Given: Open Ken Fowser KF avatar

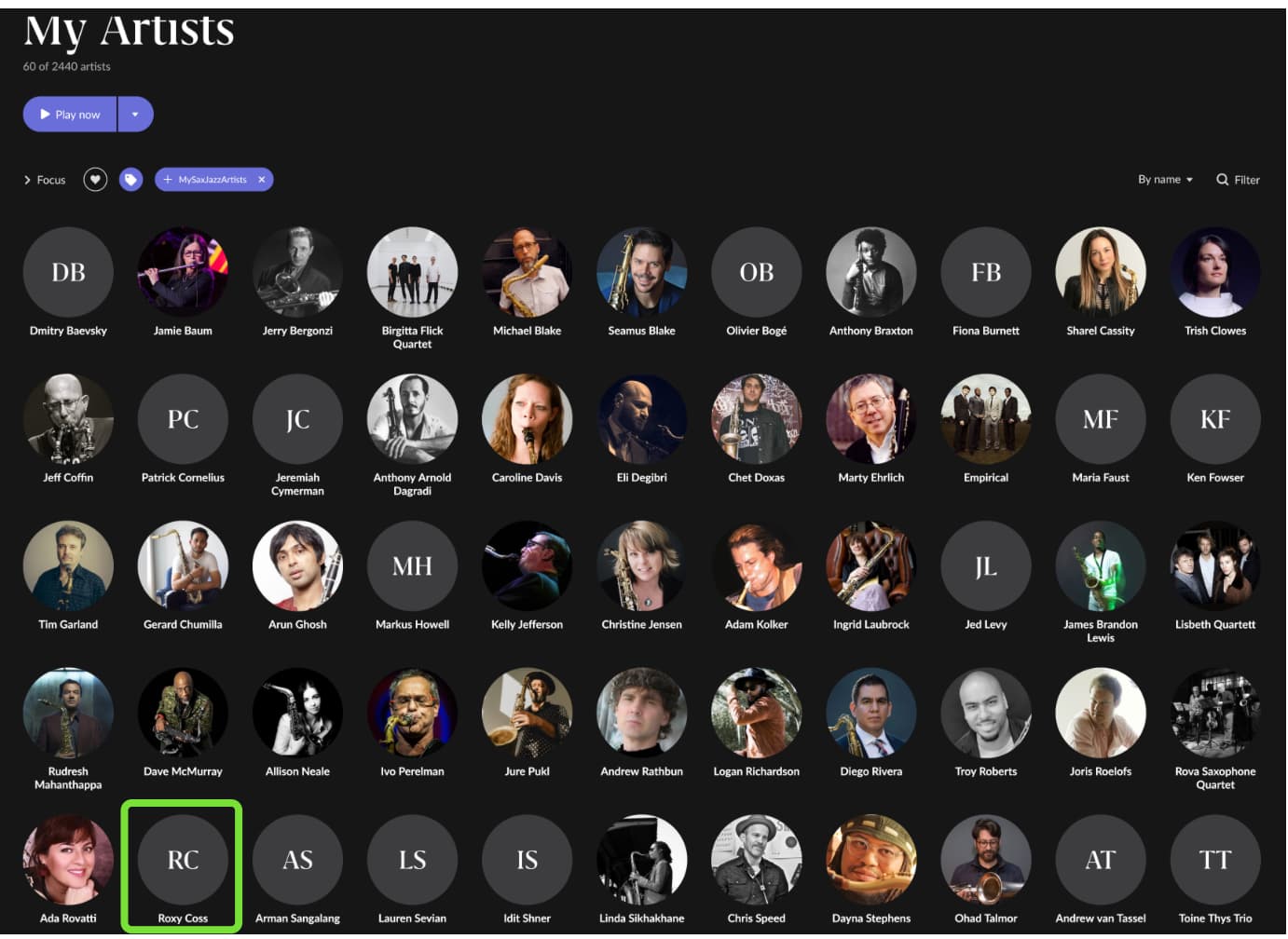Looking at the screenshot, I should tap(1215, 419).
